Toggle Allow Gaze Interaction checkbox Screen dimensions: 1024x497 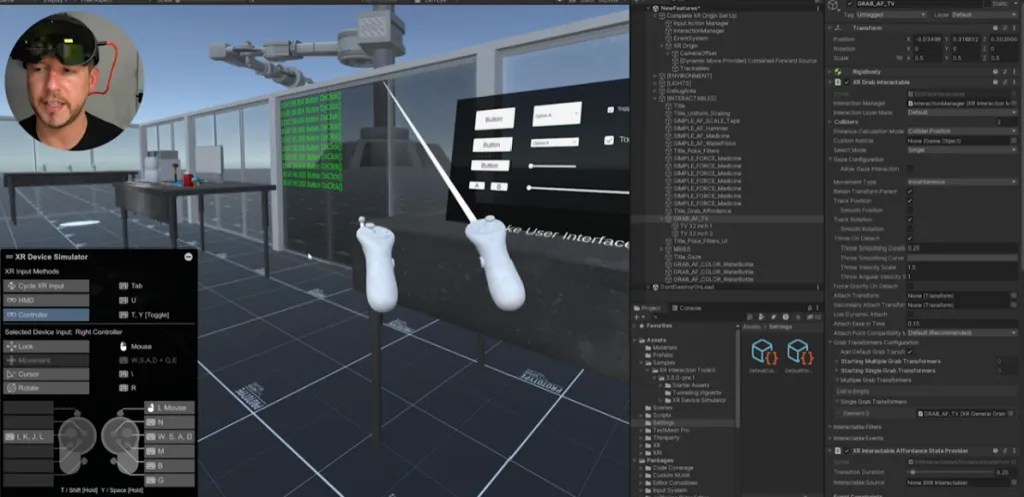coord(910,168)
